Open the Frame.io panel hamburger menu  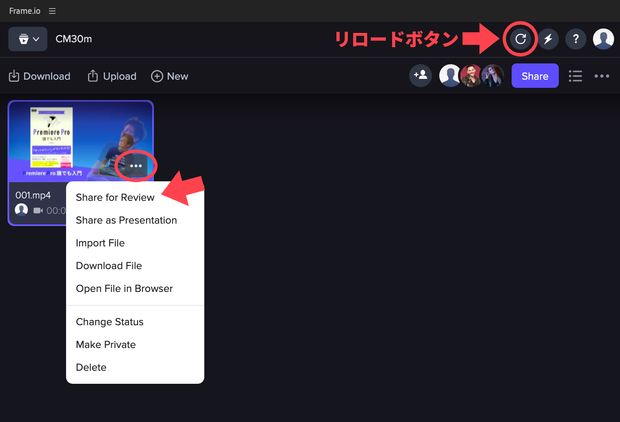pyautogui.click(x=52, y=11)
